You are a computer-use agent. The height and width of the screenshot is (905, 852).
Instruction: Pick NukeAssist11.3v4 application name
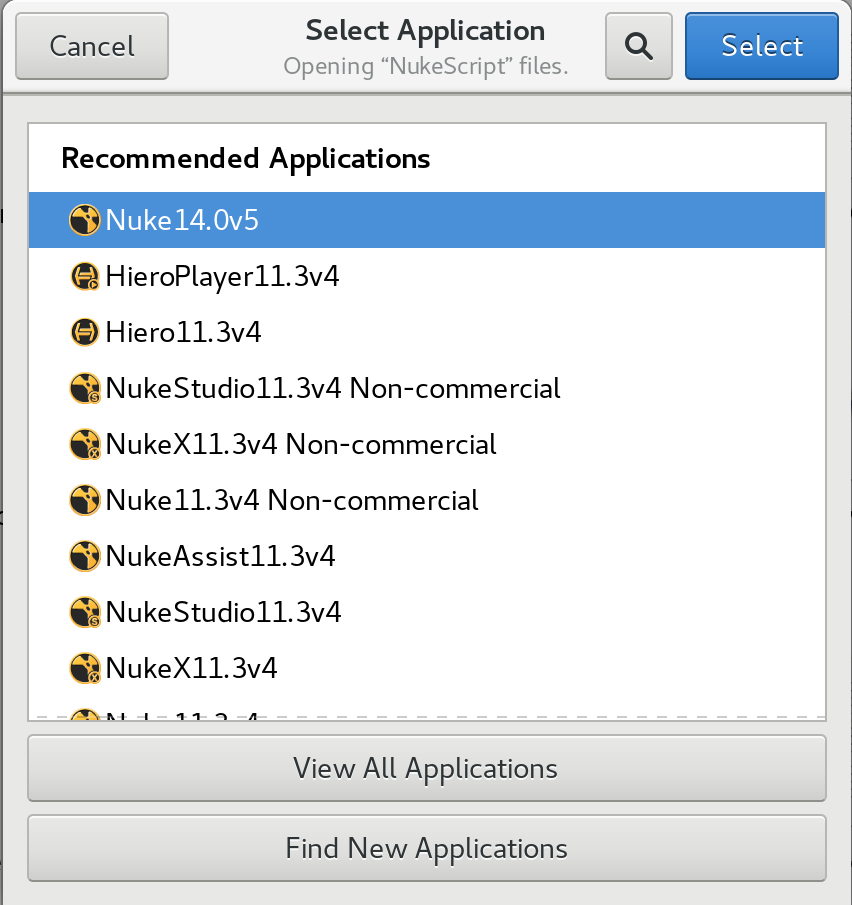pyautogui.click(x=220, y=556)
